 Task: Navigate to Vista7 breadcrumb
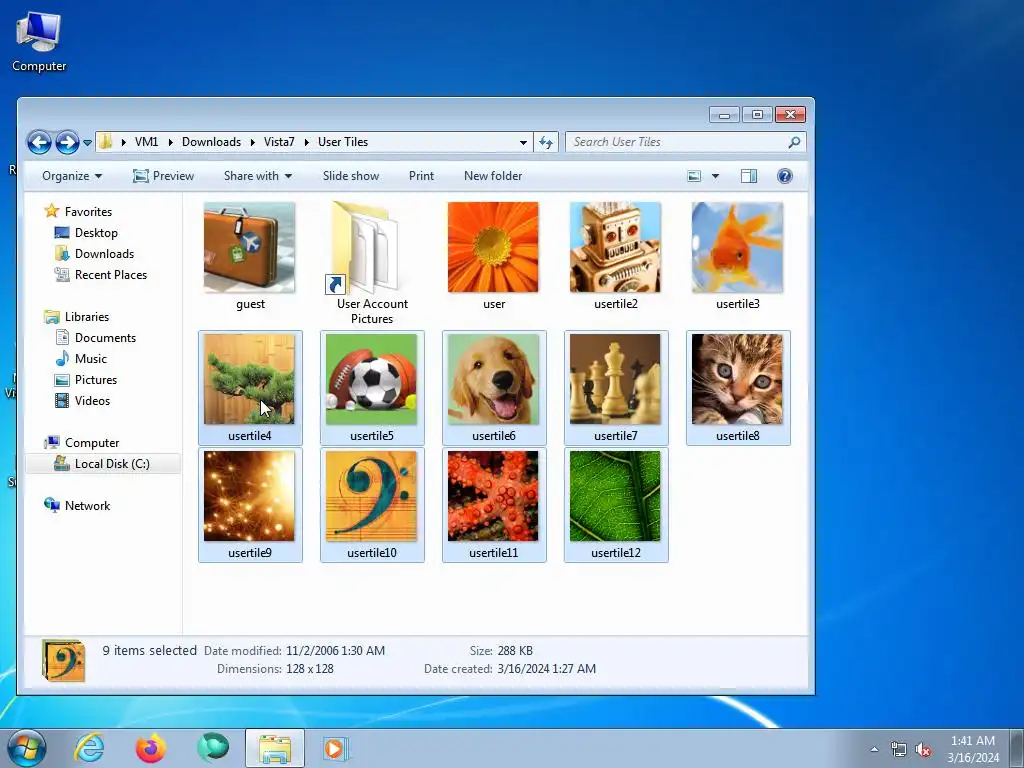pyautogui.click(x=279, y=142)
